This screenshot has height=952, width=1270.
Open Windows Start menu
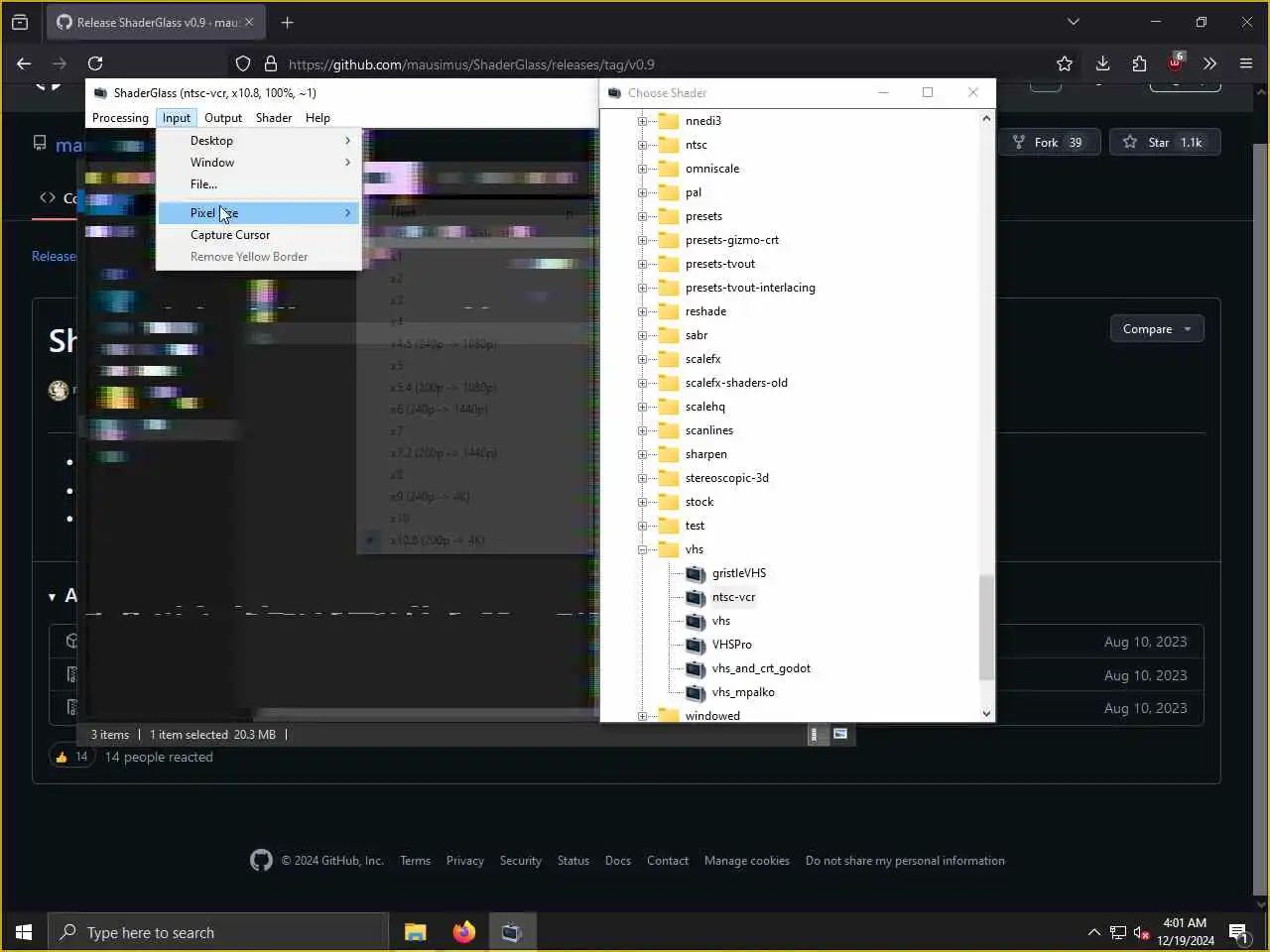24,932
